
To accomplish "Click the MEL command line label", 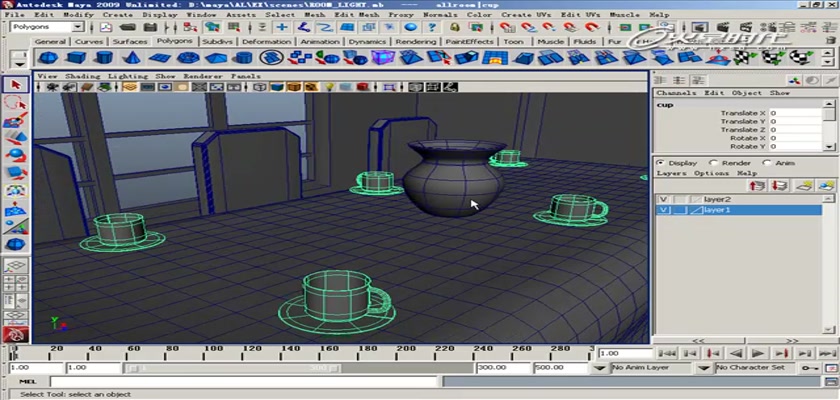I will [x=27, y=381].
